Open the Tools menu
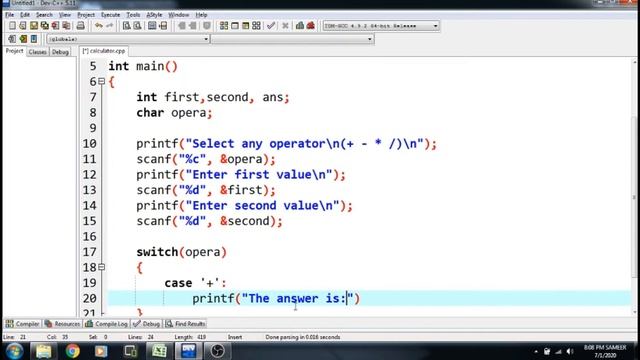This screenshot has height=360, width=640. coord(133,15)
